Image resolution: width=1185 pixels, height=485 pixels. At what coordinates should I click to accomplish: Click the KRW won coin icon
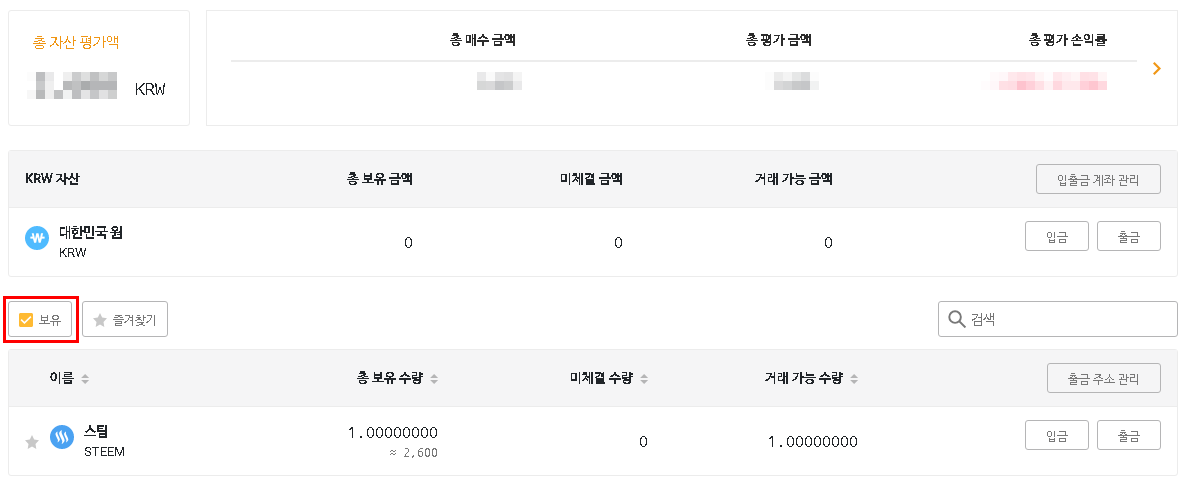(37, 239)
